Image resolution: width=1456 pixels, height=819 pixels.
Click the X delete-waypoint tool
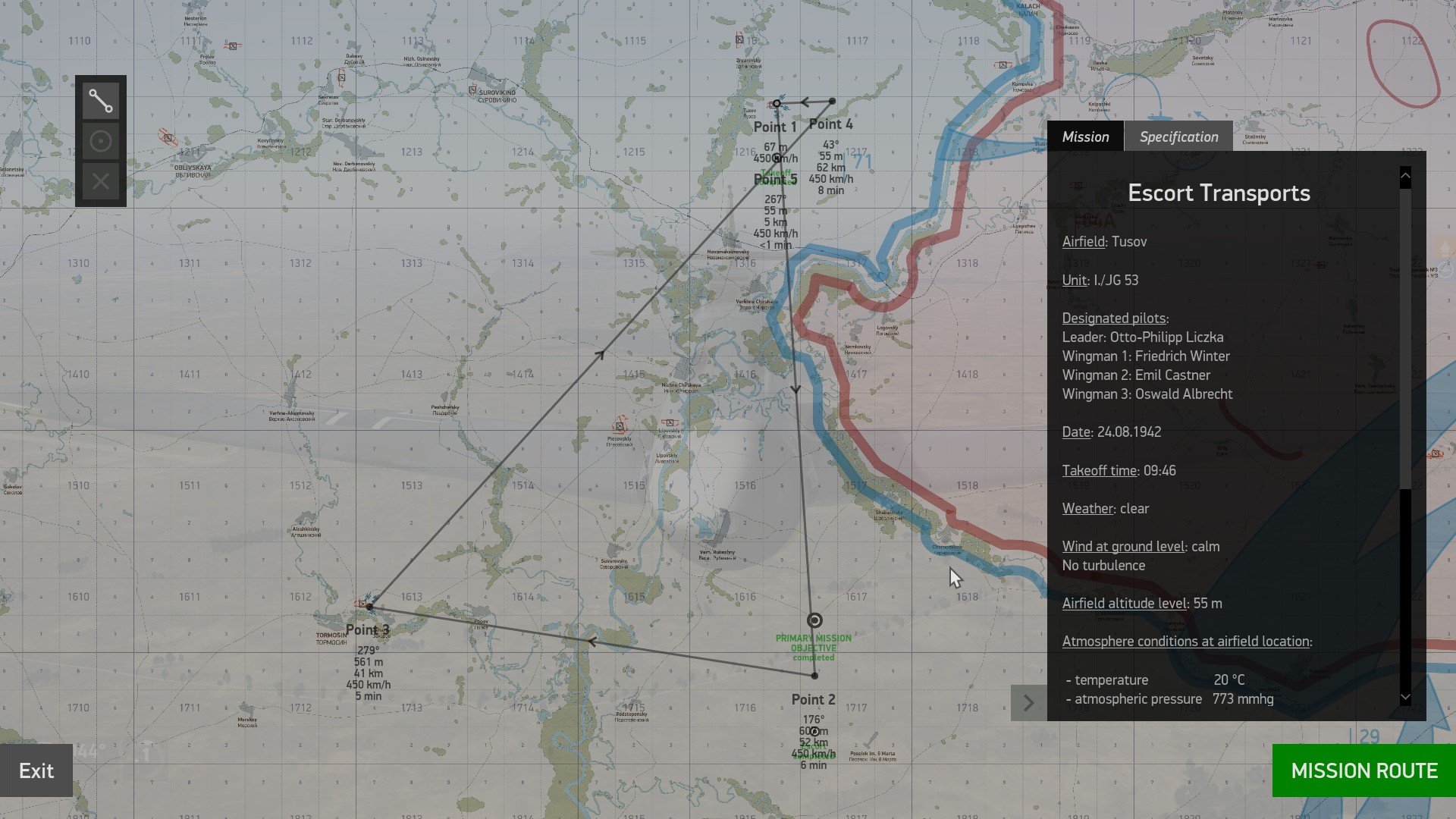(x=101, y=181)
